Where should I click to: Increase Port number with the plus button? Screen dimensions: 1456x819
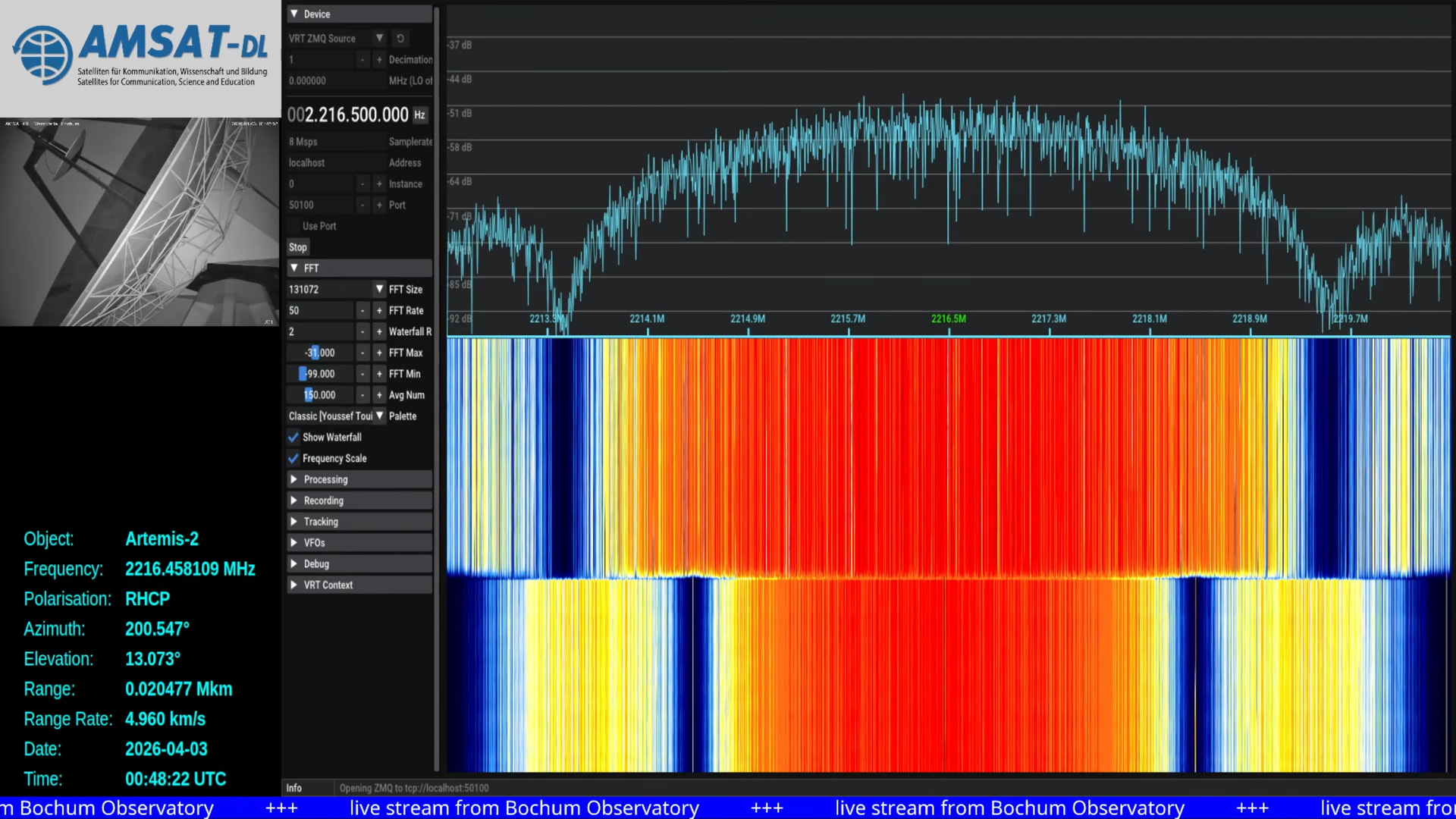[379, 205]
